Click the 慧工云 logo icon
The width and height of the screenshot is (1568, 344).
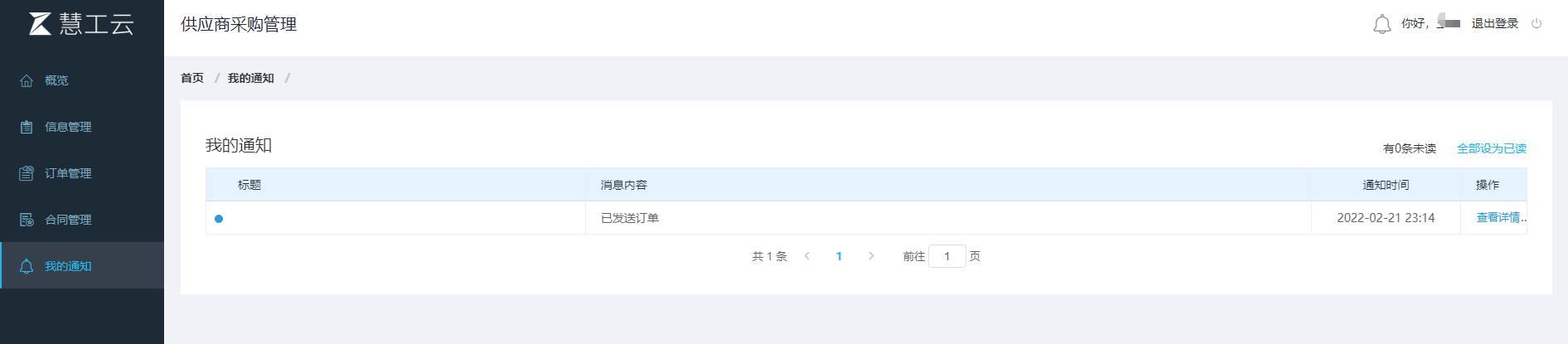point(40,24)
